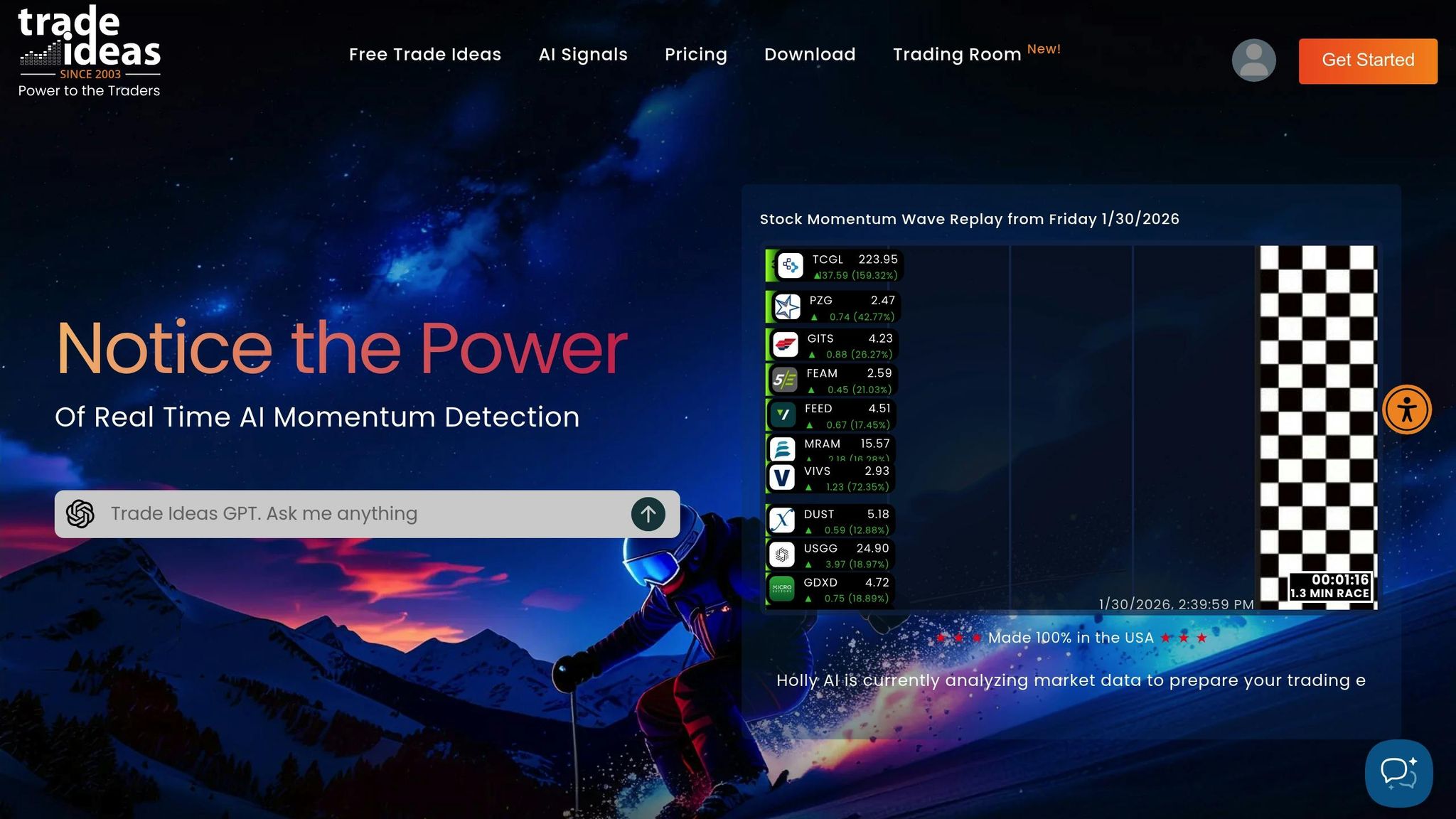The image size is (1456, 819).
Task: Open Free Trade Ideas menu
Action: pos(424,55)
